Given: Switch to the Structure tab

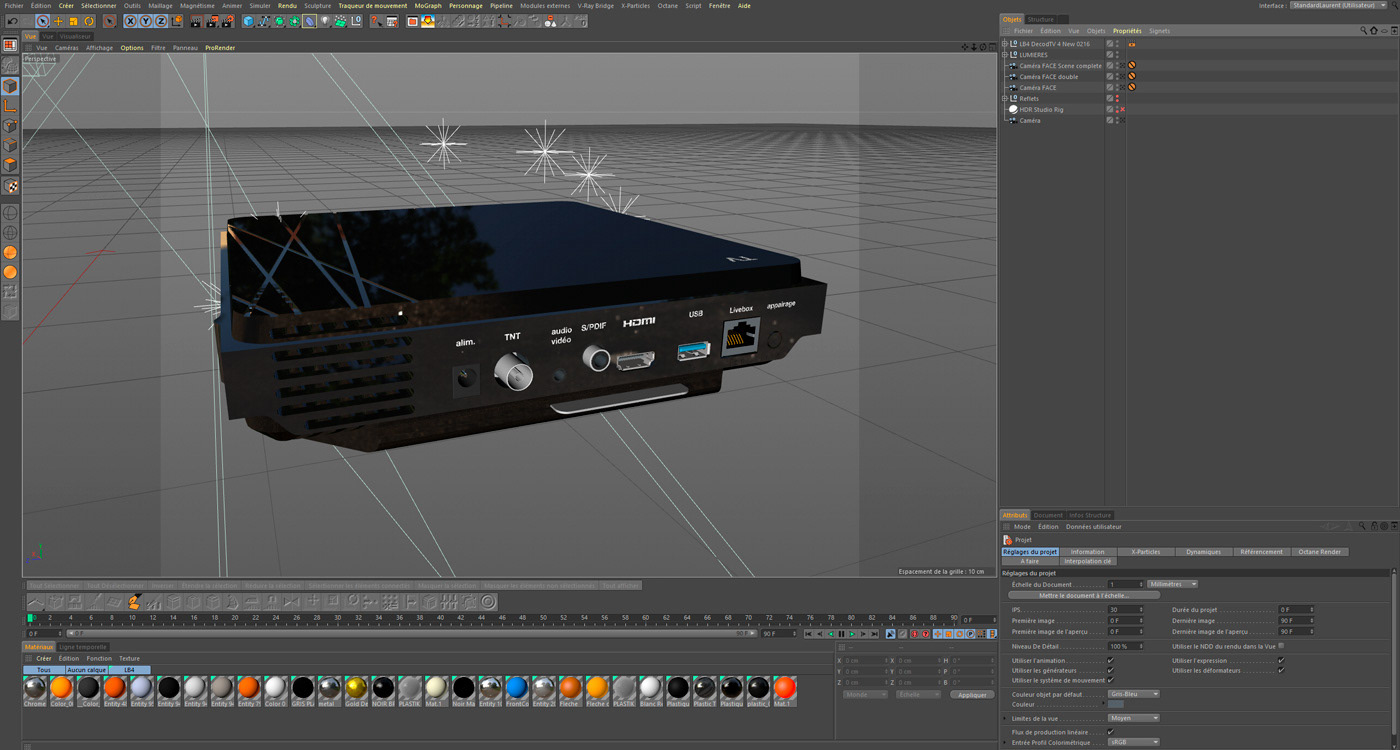Looking at the screenshot, I should tap(1041, 19).
